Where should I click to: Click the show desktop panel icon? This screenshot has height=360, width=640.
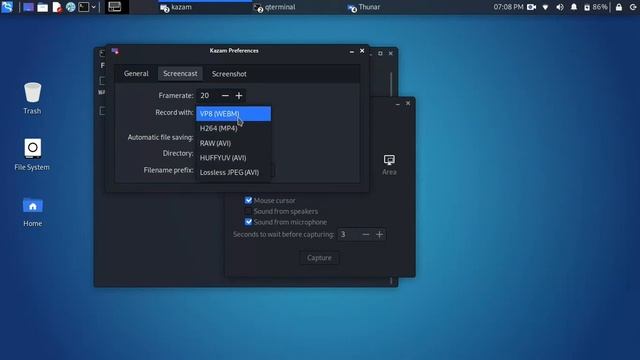(x=28, y=7)
